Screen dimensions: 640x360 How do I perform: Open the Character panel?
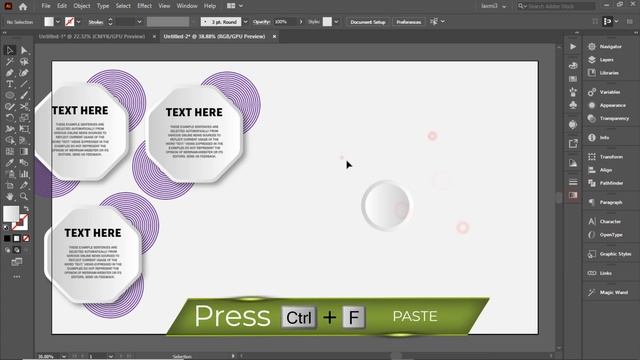610,221
